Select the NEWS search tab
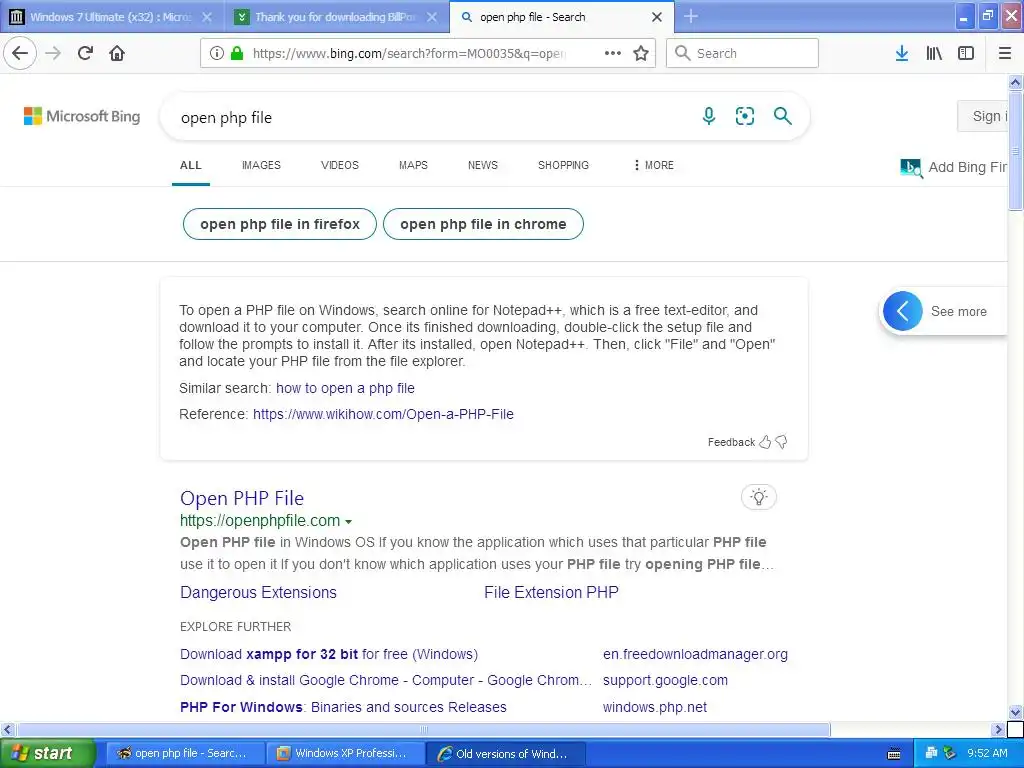Viewport: 1024px width, 768px height. pyautogui.click(x=483, y=165)
